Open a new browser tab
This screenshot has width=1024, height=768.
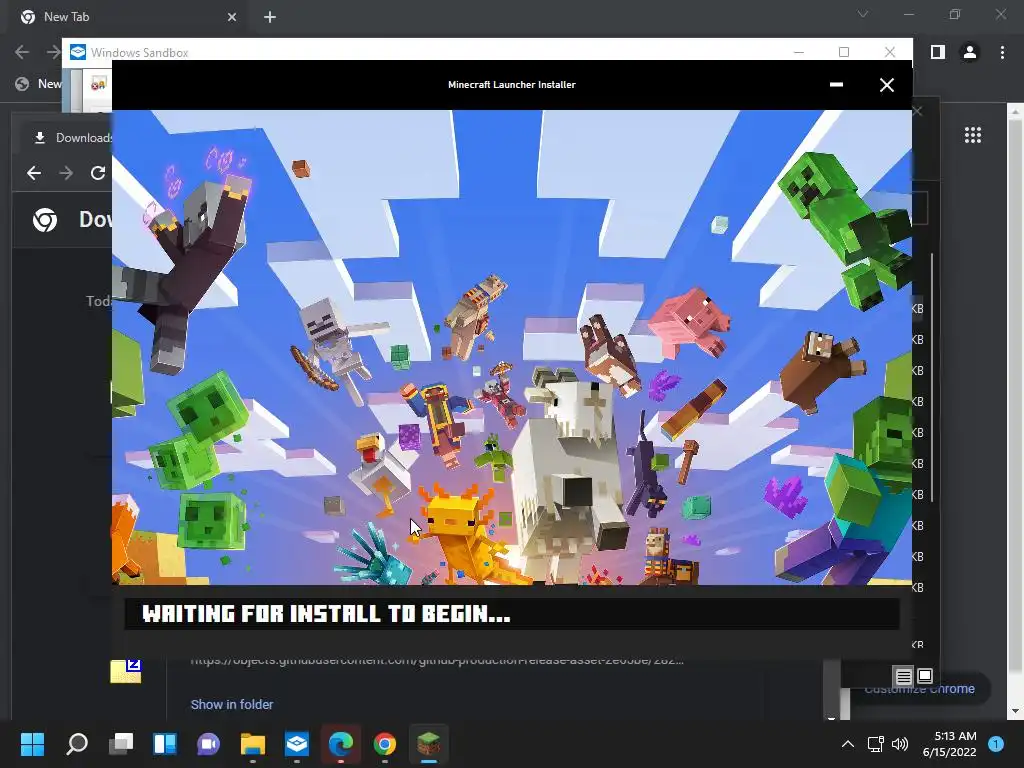[x=270, y=17]
